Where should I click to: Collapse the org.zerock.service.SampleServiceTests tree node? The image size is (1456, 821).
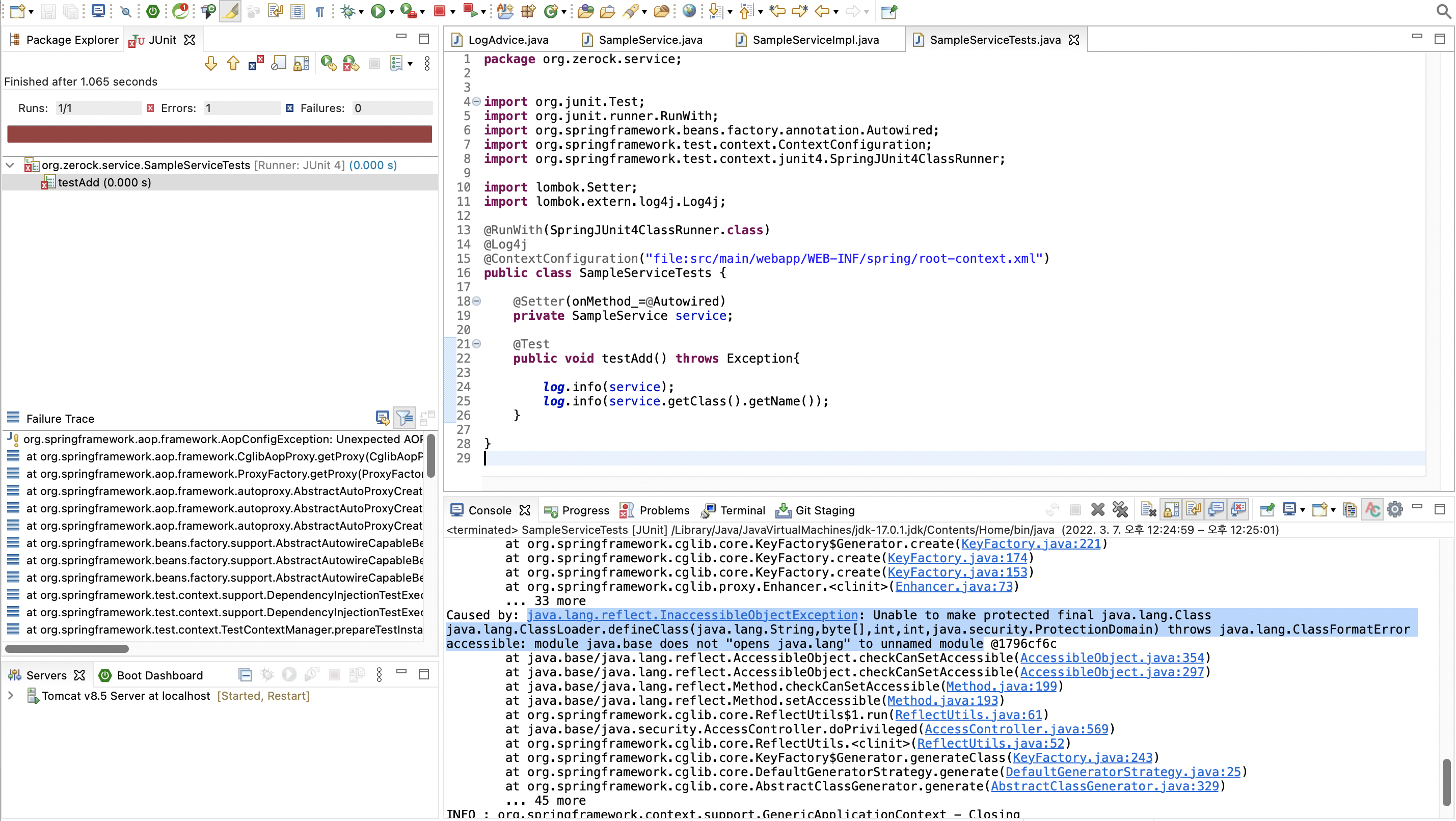(10, 165)
